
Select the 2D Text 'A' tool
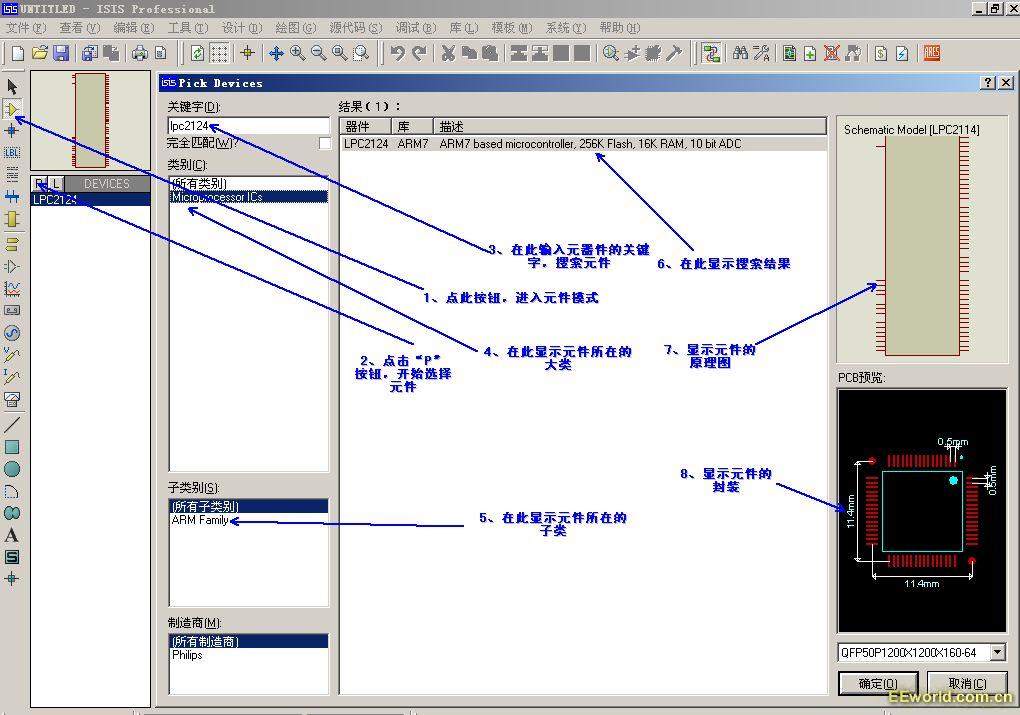[12, 535]
